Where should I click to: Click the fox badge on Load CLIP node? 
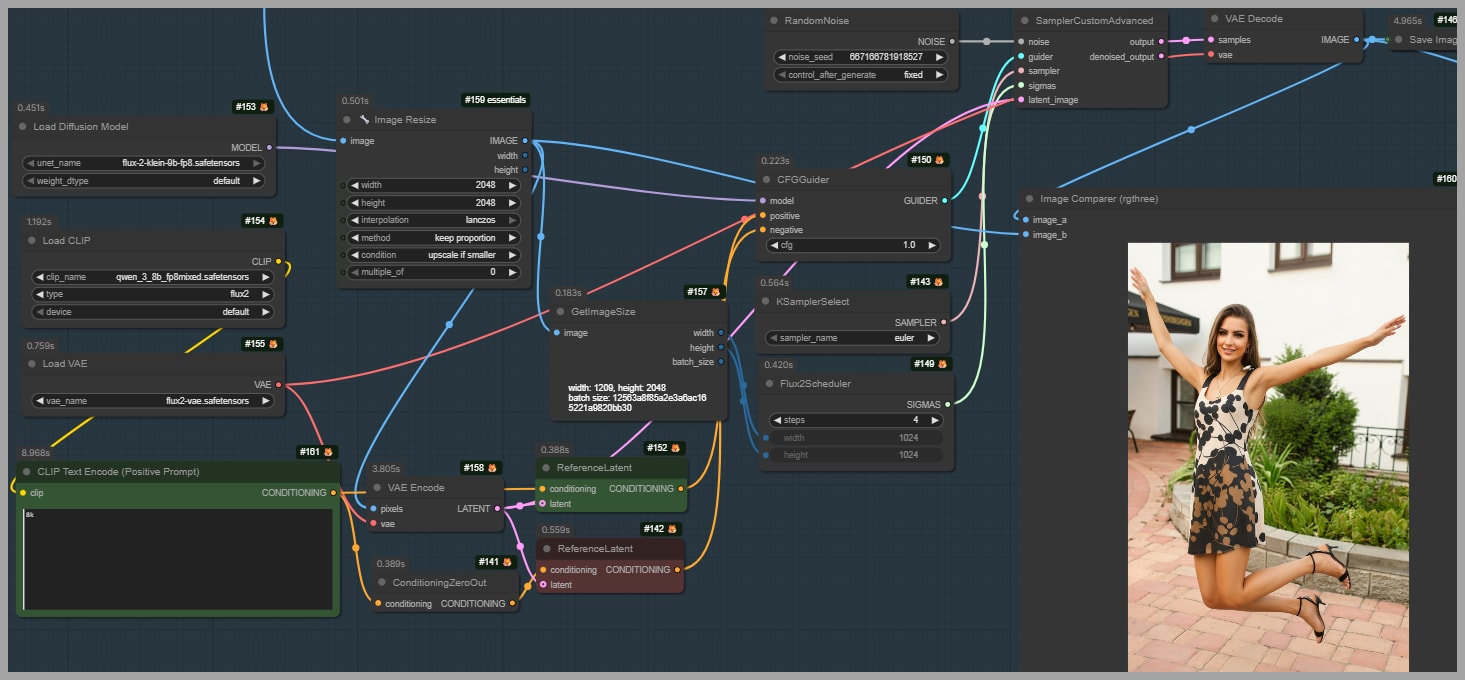coord(274,221)
